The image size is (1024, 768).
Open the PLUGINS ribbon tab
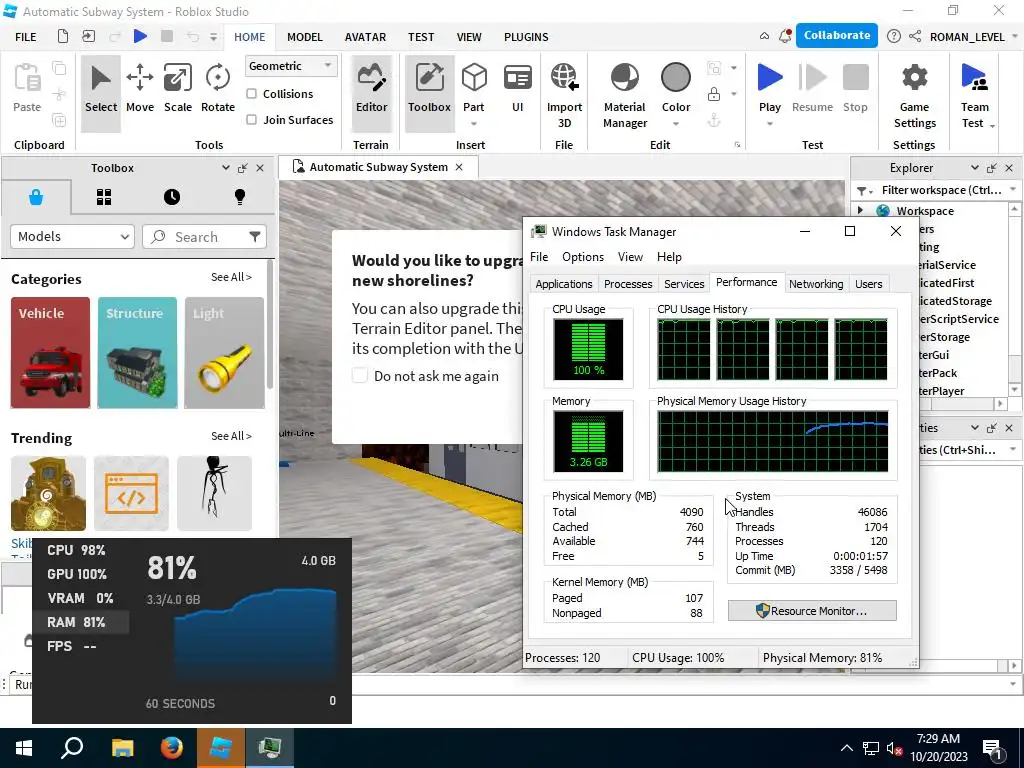526,37
